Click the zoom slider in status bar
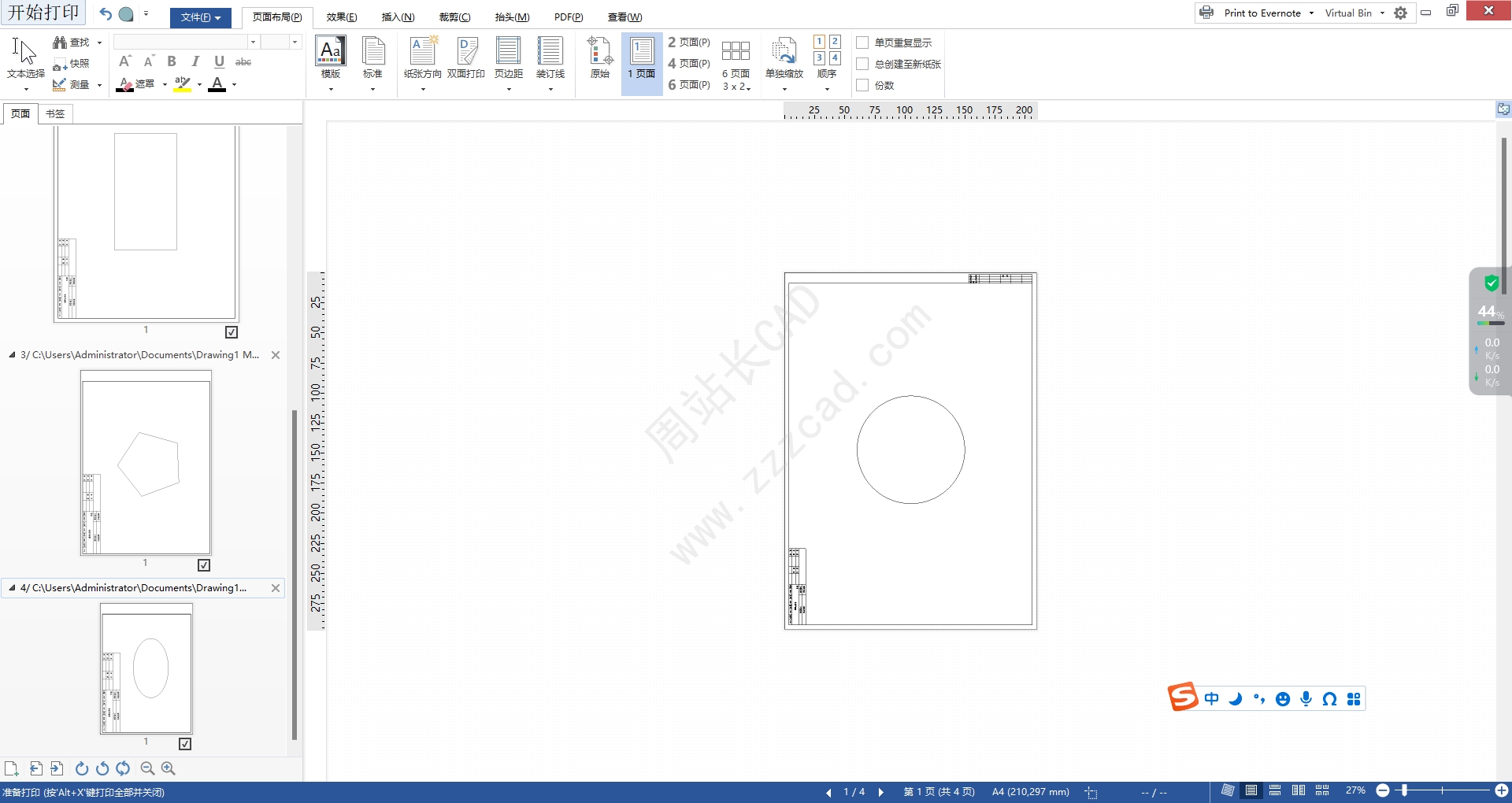The image size is (1512, 803). coord(1404,790)
